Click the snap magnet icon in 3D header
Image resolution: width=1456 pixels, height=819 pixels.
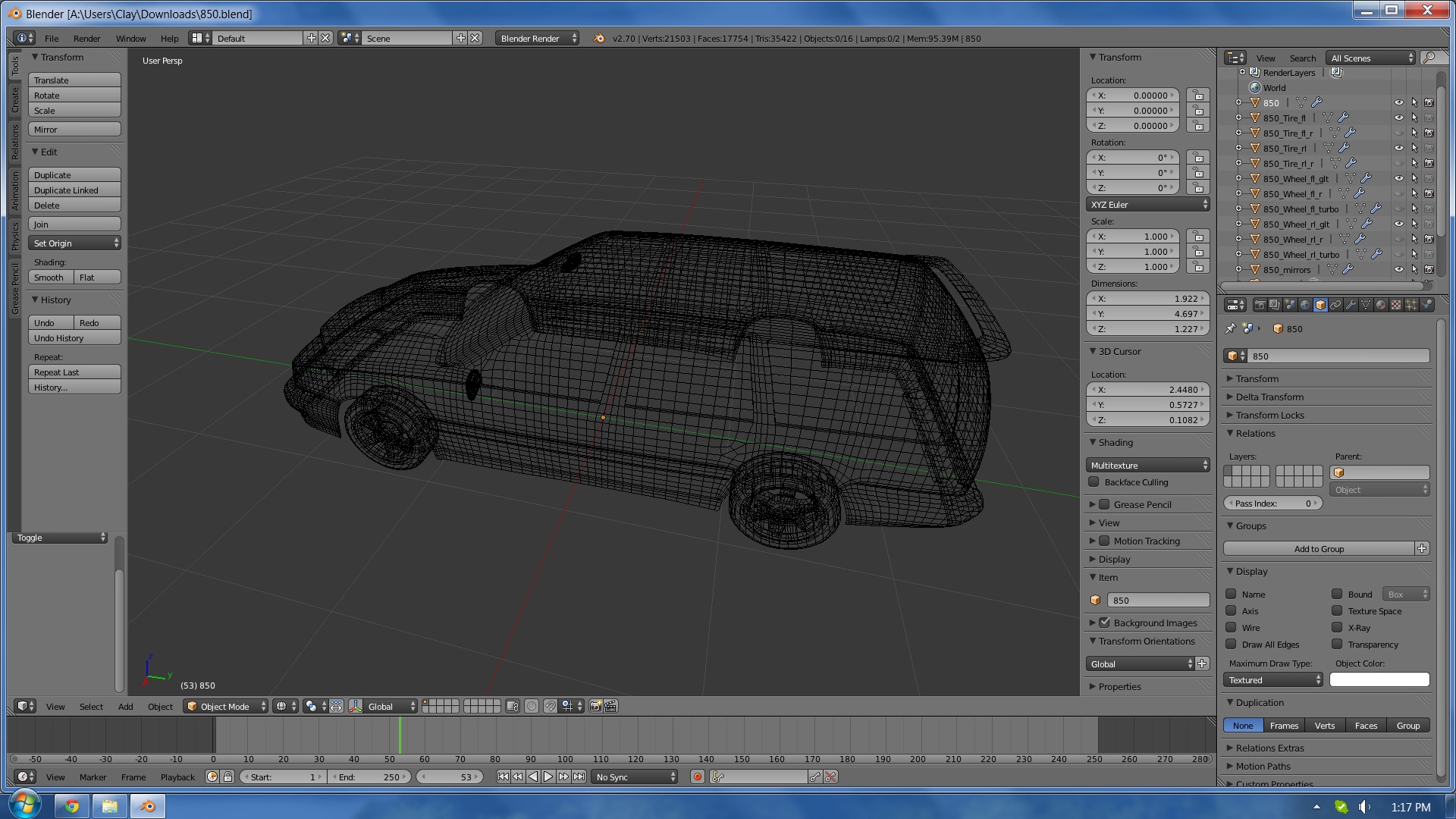(551, 706)
